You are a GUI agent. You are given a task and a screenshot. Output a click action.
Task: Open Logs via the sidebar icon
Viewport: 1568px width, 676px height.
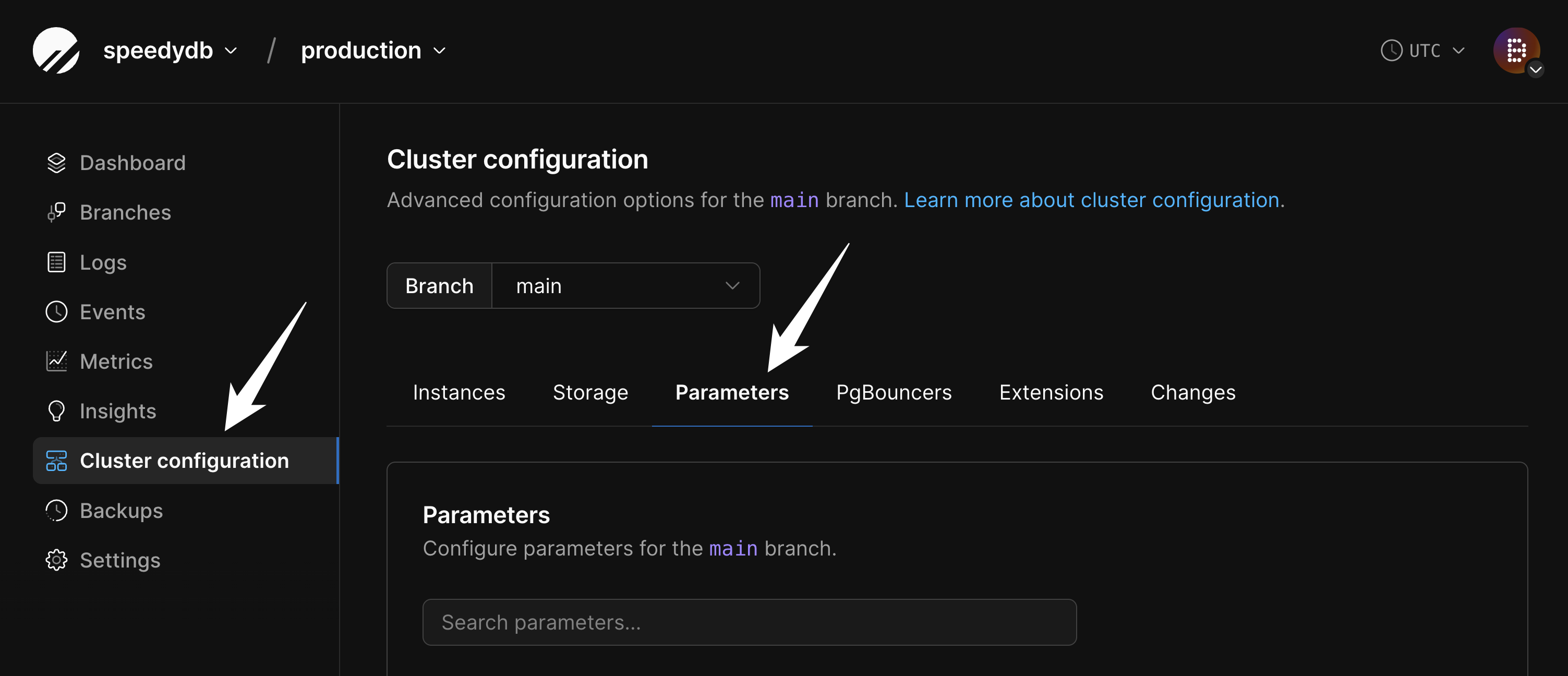point(56,262)
